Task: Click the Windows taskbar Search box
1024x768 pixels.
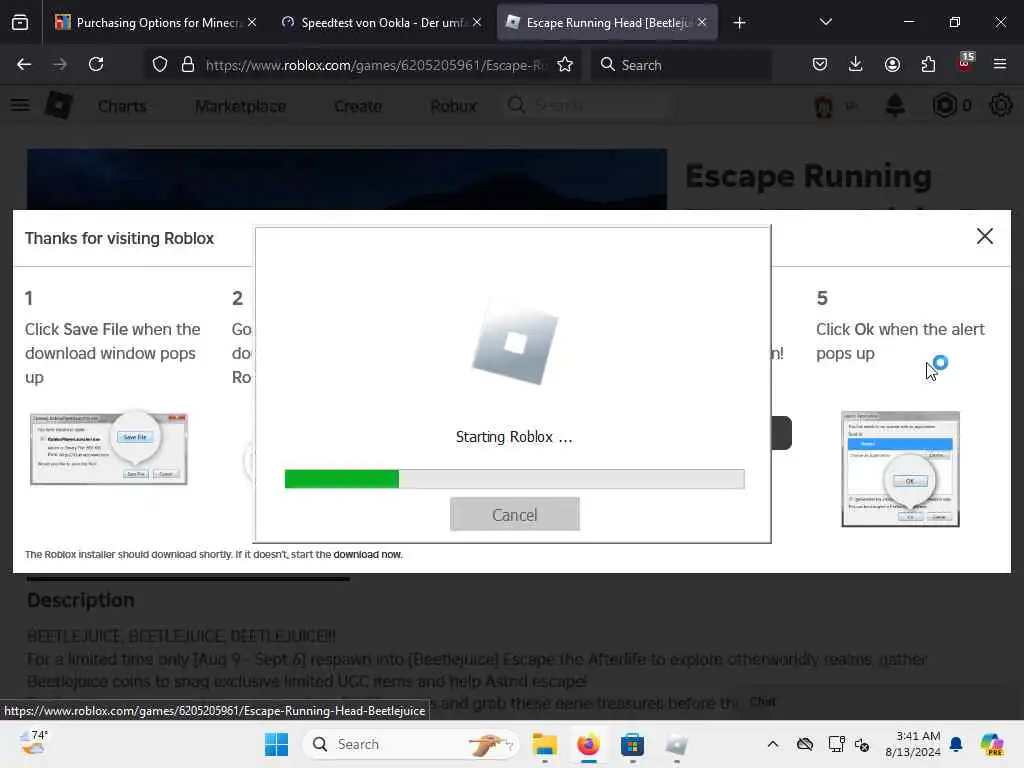Action: tap(411, 744)
